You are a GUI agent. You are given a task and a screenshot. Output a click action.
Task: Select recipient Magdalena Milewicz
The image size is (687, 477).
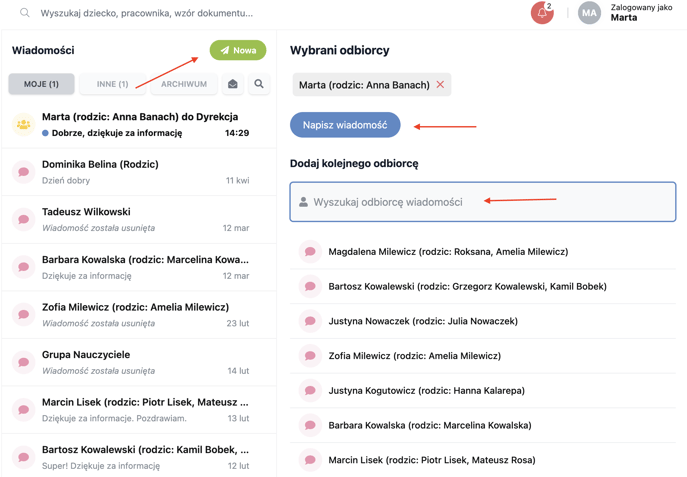pyautogui.click(x=483, y=251)
